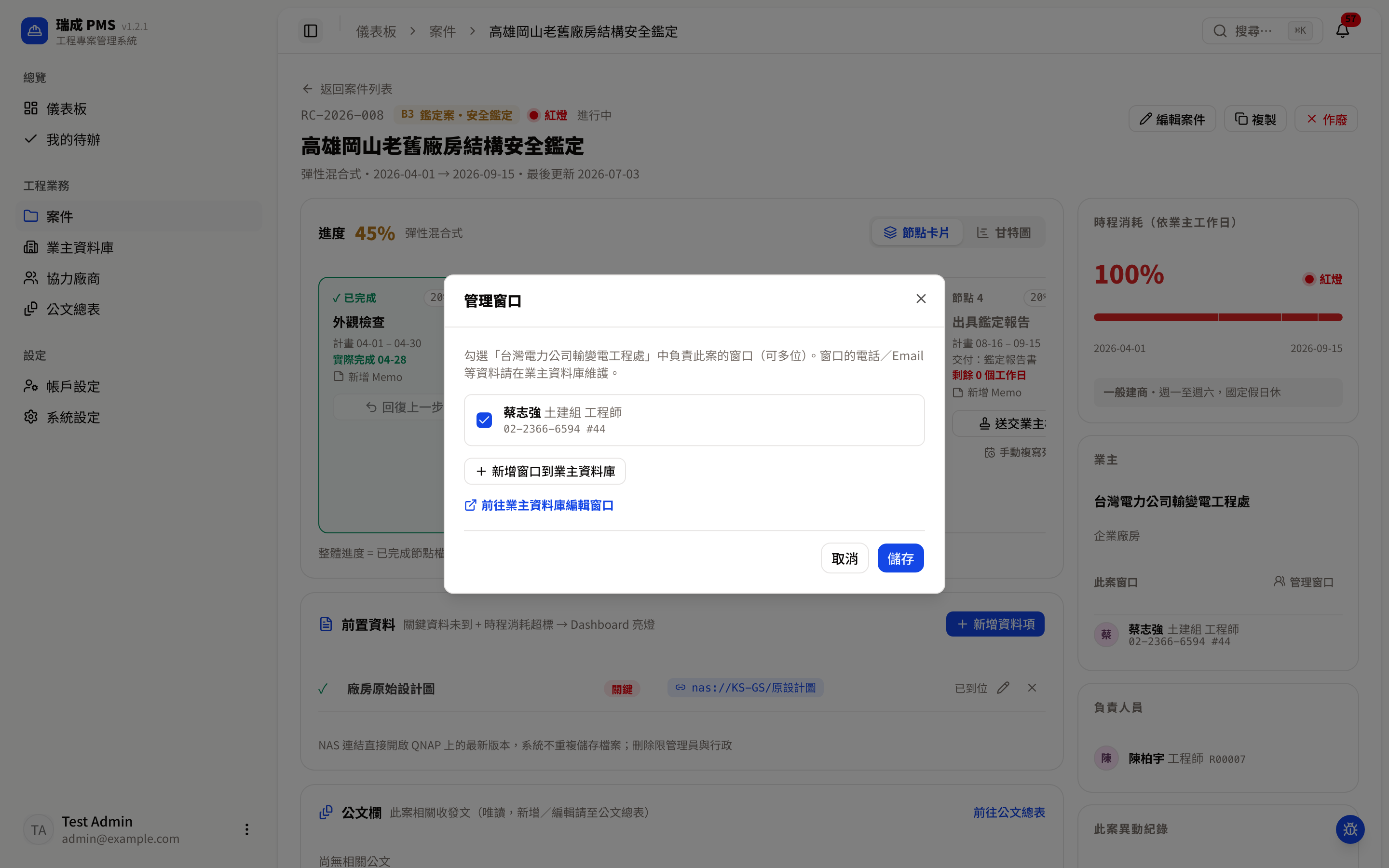Open nas://KS-GS/原設計圖 link

click(745, 688)
